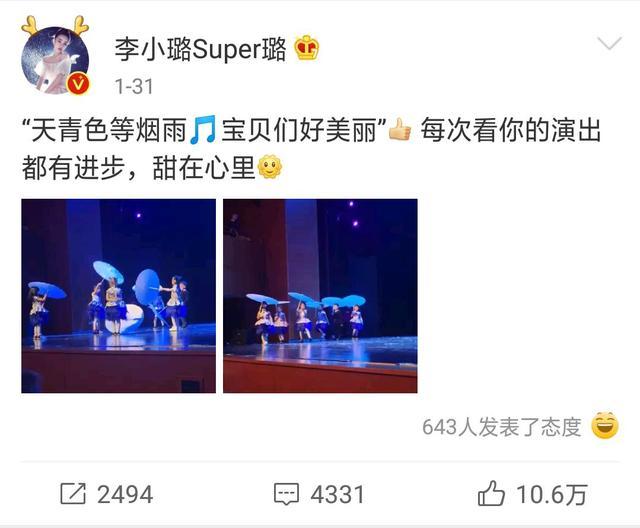Open second stage performance photo

click(320, 296)
